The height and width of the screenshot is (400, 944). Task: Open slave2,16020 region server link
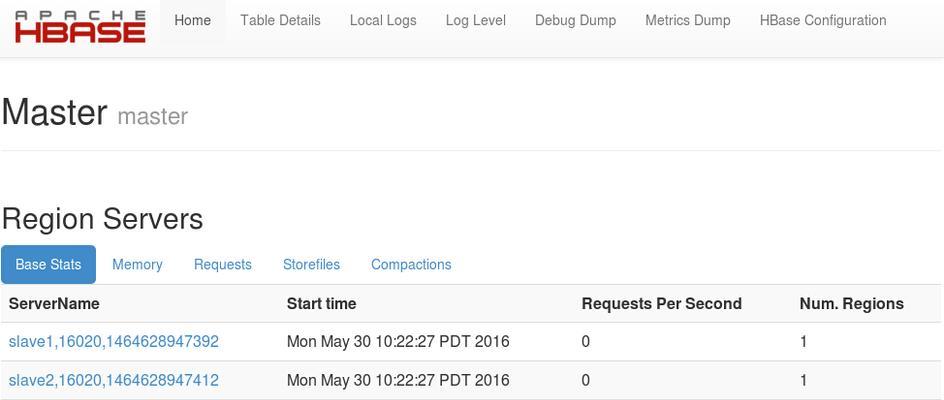tap(114, 381)
